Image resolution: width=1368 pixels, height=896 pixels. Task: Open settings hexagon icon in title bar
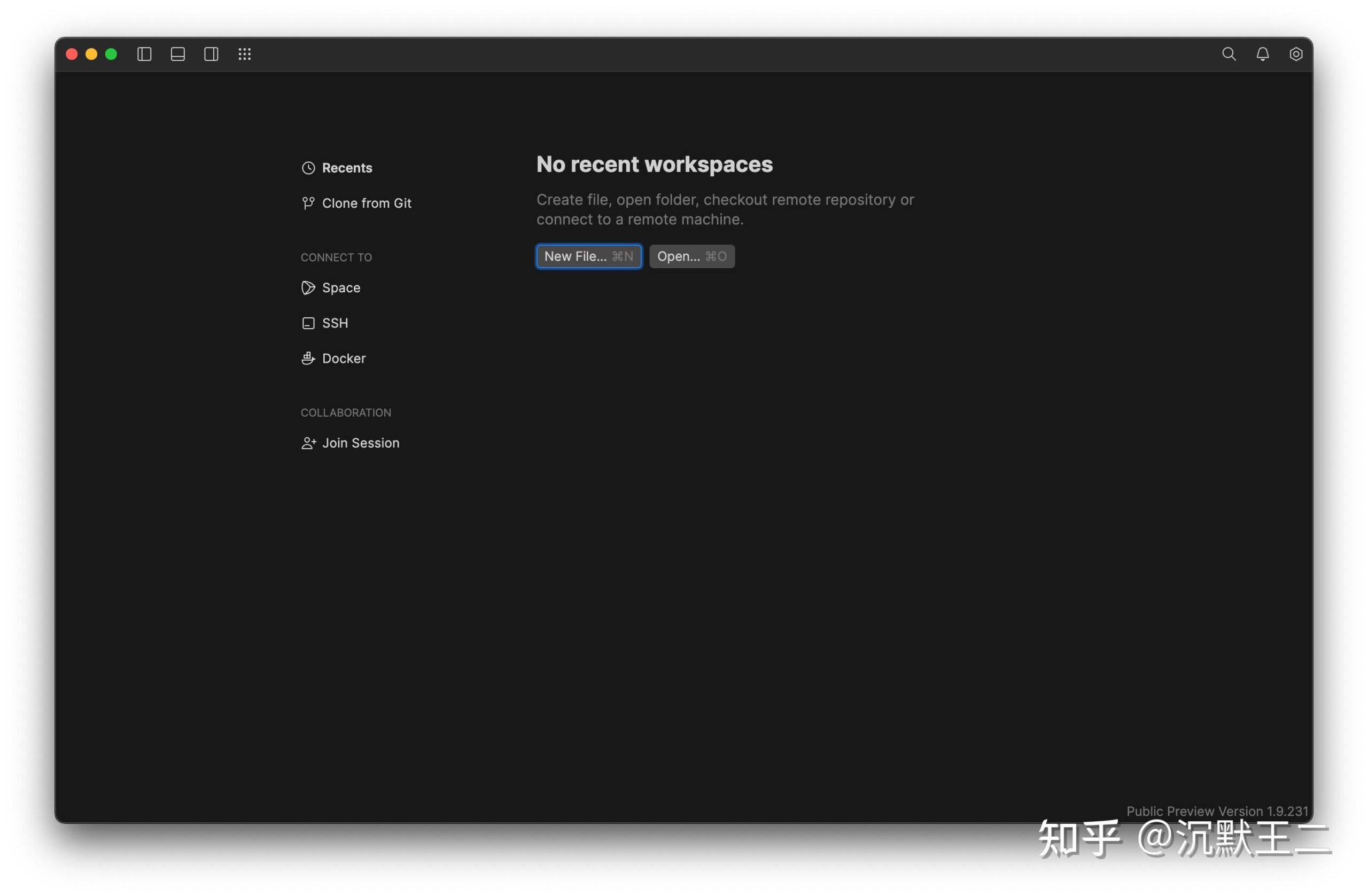coord(1295,54)
